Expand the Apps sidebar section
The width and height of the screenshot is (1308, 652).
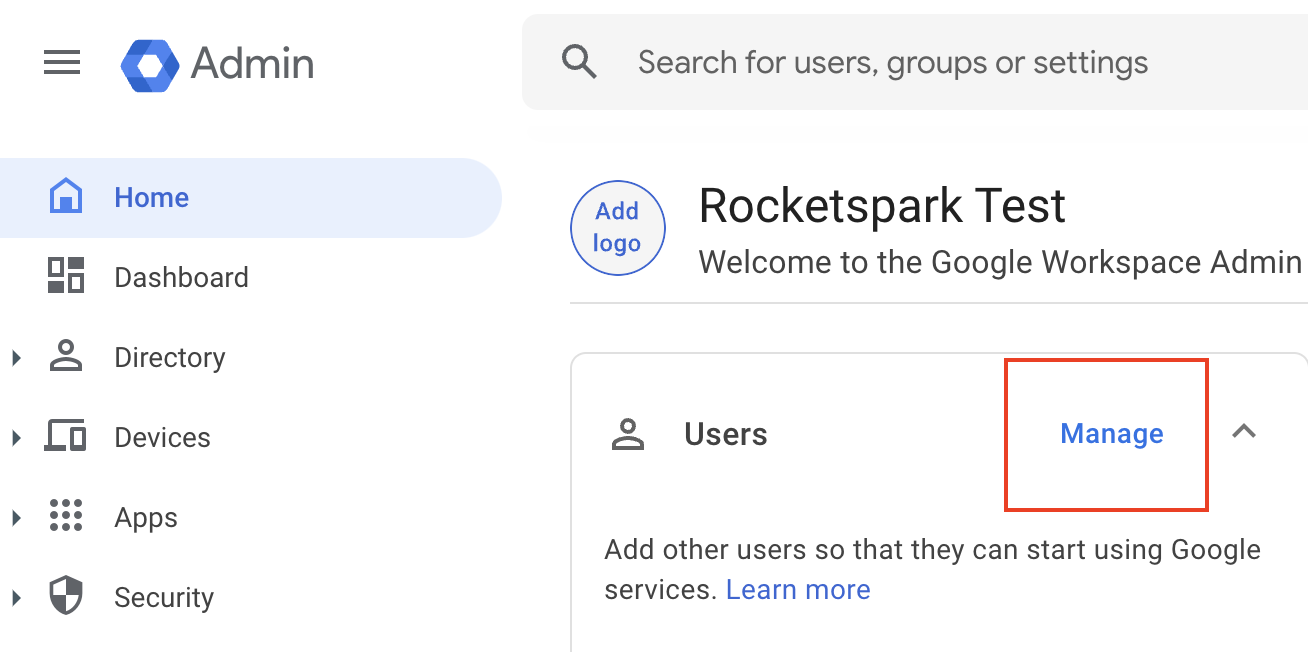point(16,517)
